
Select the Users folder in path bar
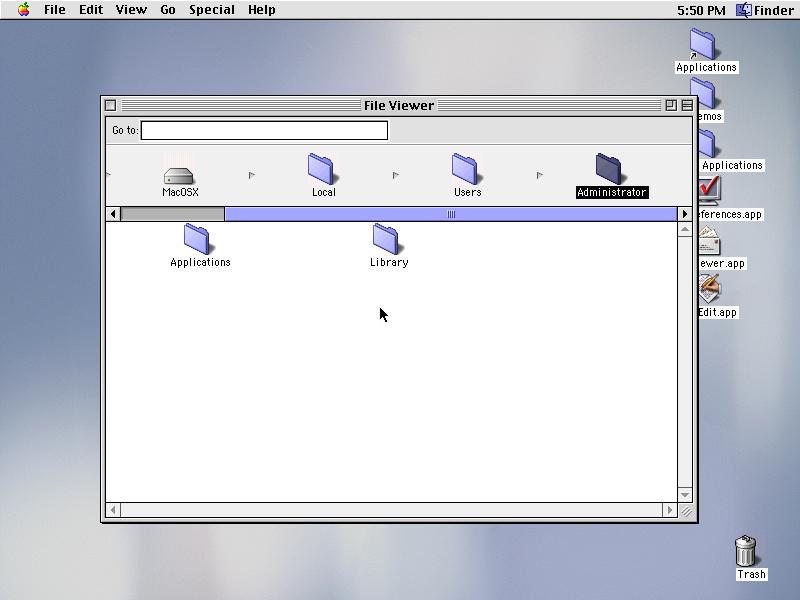tap(466, 169)
